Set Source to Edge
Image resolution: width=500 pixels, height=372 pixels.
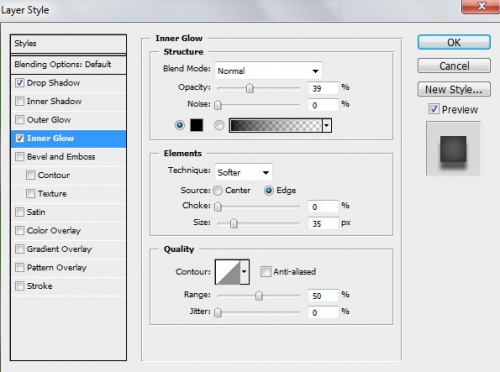pos(269,190)
